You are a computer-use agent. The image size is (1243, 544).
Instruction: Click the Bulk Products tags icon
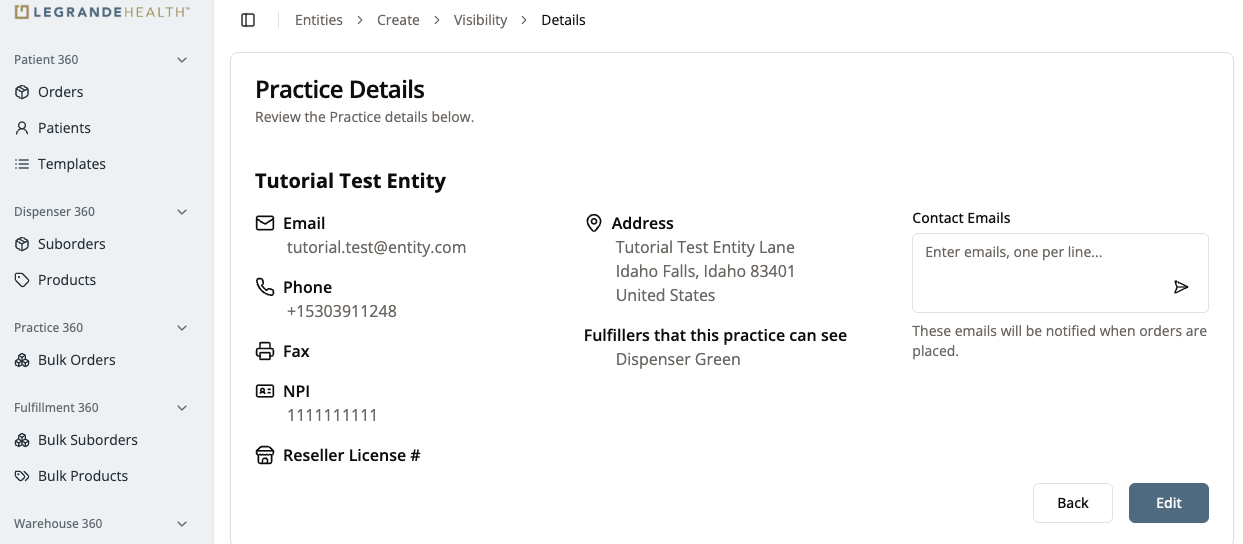click(22, 476)
